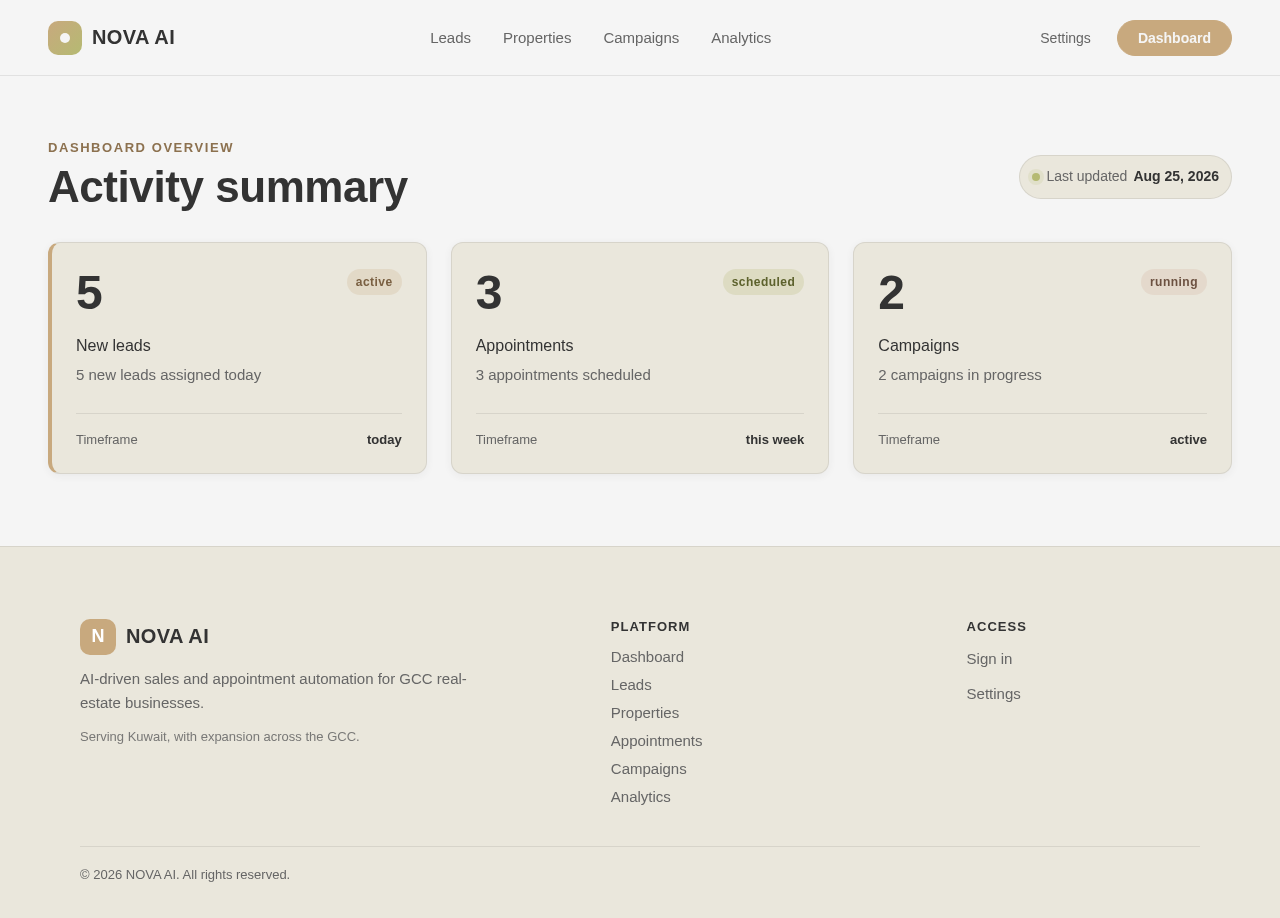Click the 'this week' timeframe value

click(775, 440)
